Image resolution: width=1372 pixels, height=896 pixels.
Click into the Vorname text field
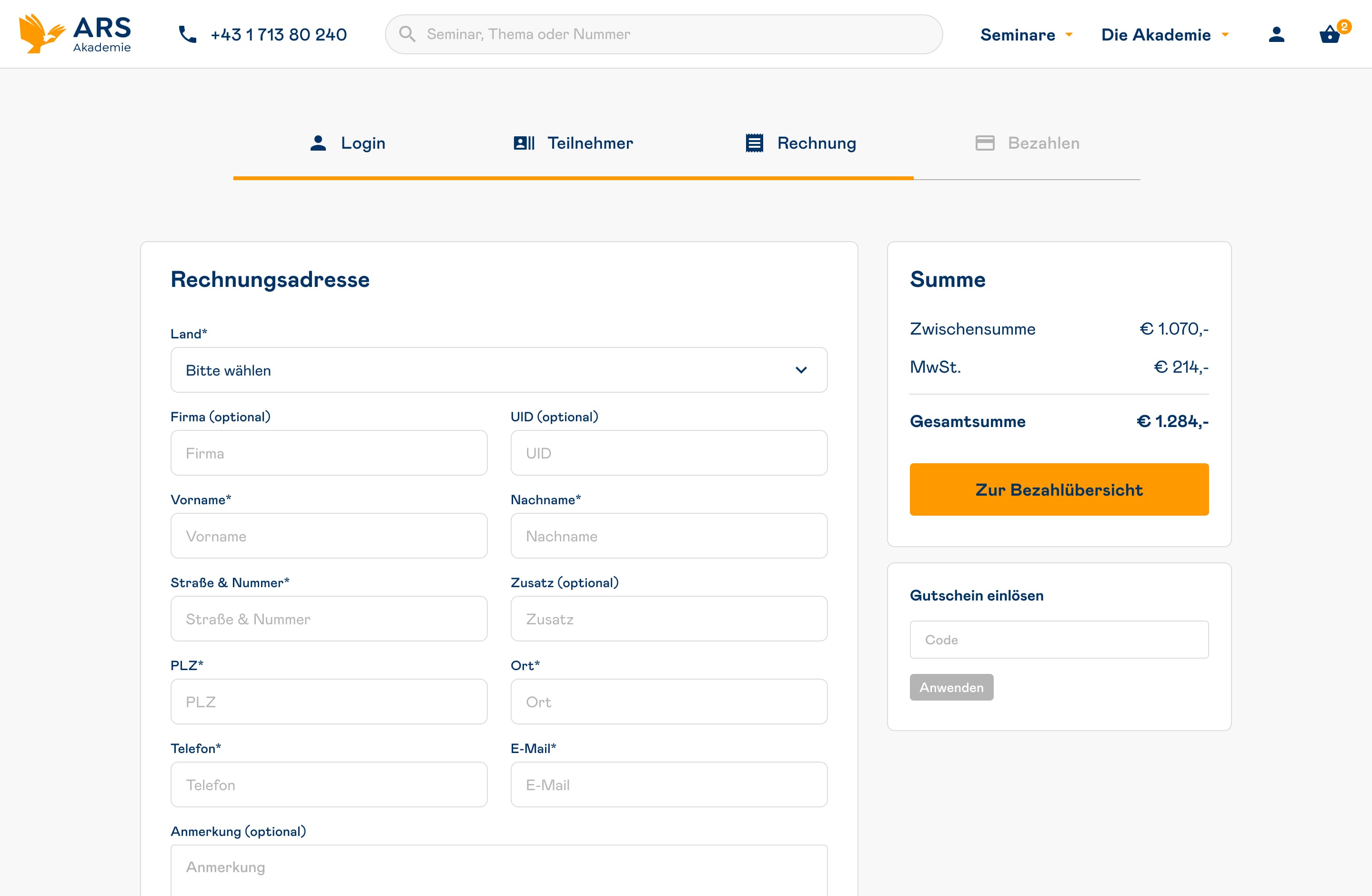(329, 536)
